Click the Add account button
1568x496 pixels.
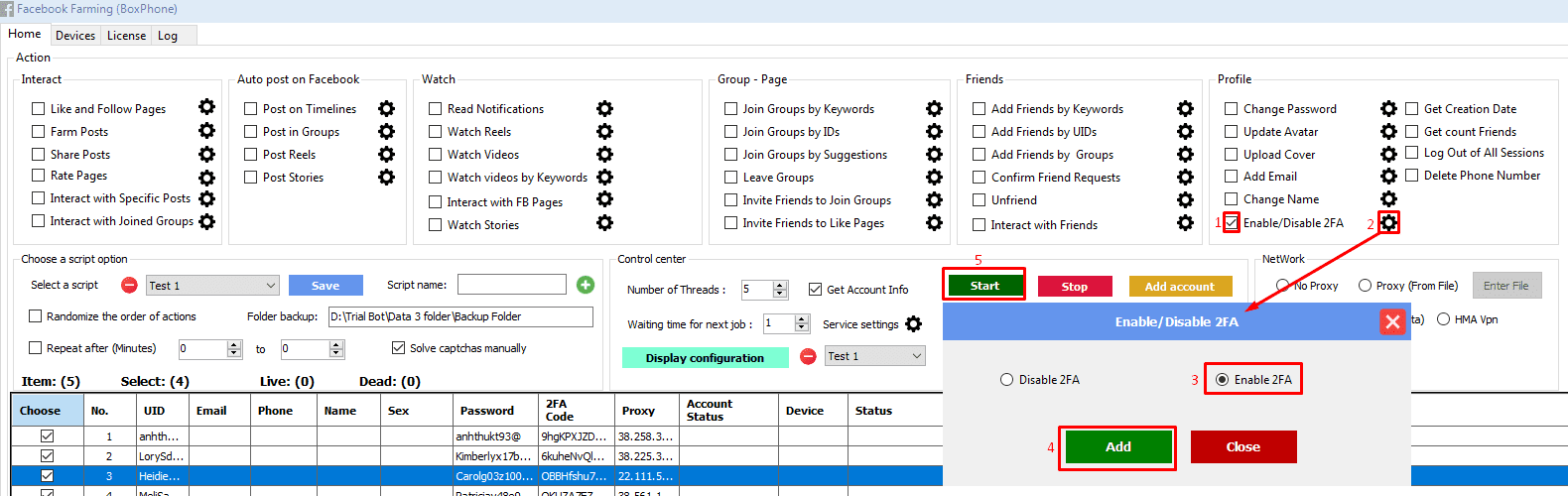pyautogui.click(x=1180, y=287)
